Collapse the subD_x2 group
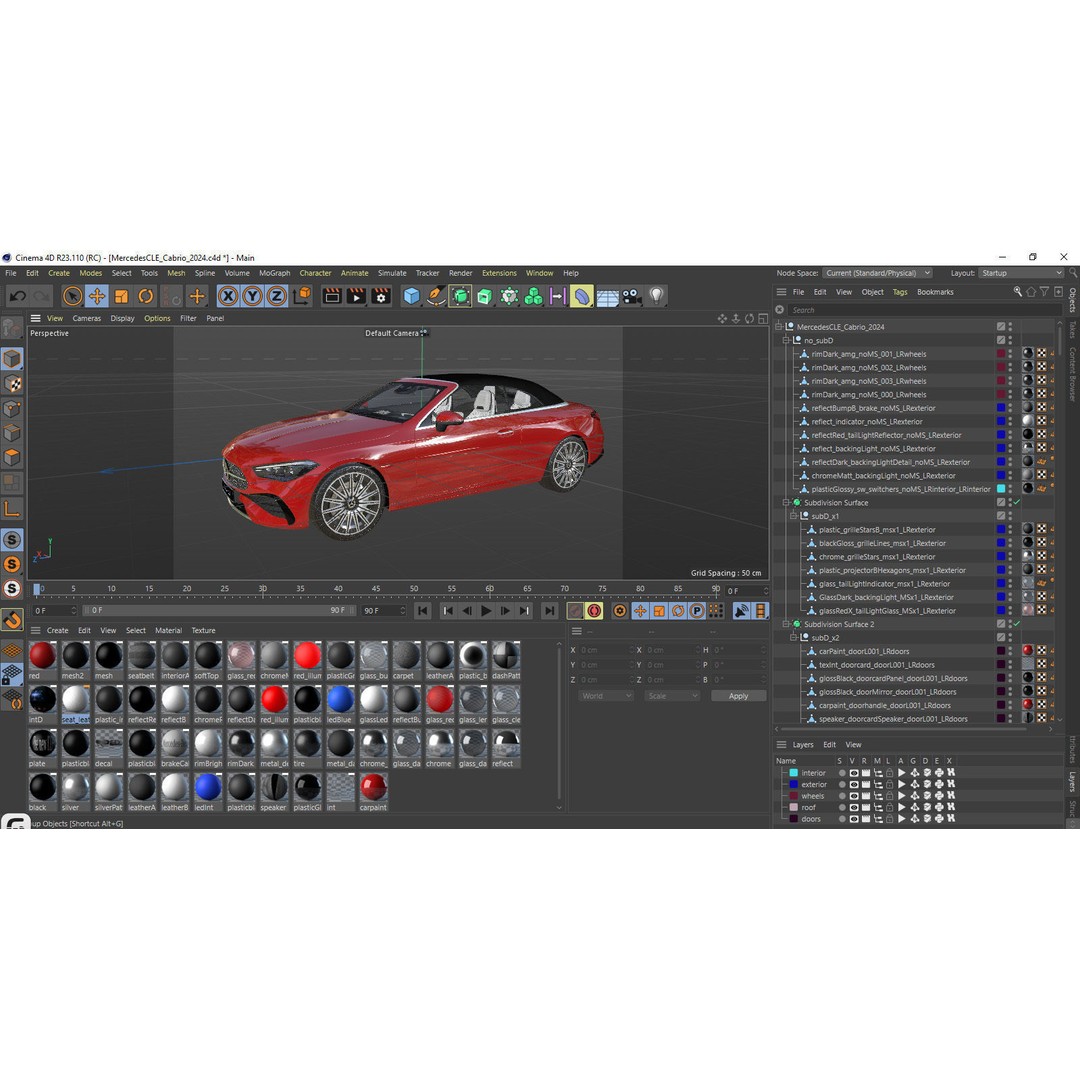The image size is (1080, 1080). point(794,638)
